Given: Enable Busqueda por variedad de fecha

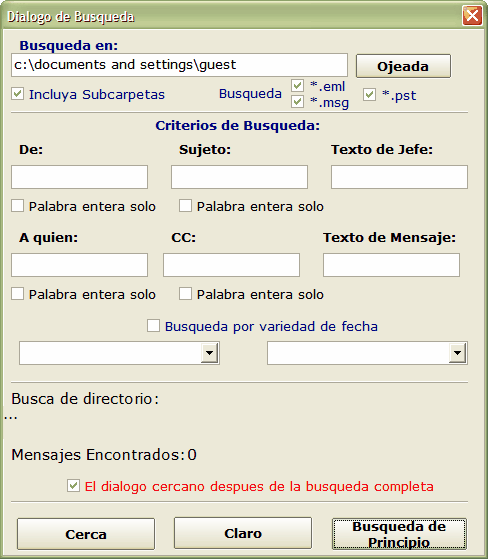Looking at the screenshot, I should click(153, 326).
